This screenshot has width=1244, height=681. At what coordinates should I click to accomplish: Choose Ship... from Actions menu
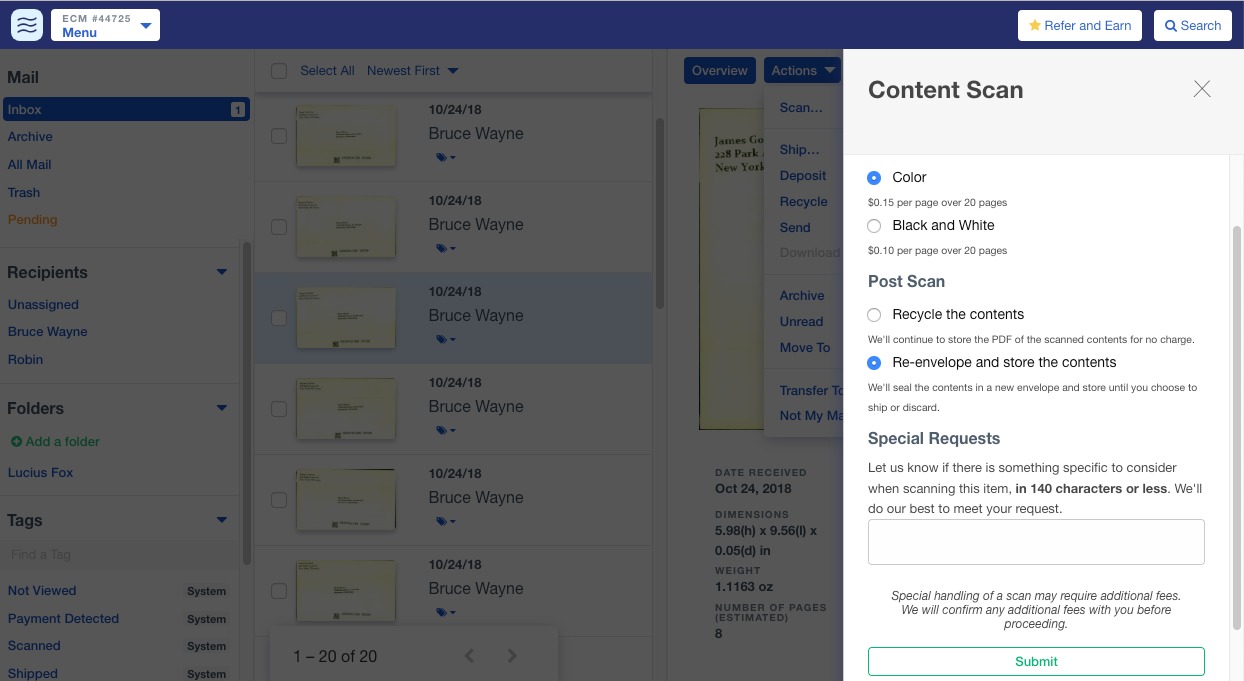click(x=799, y=149)
